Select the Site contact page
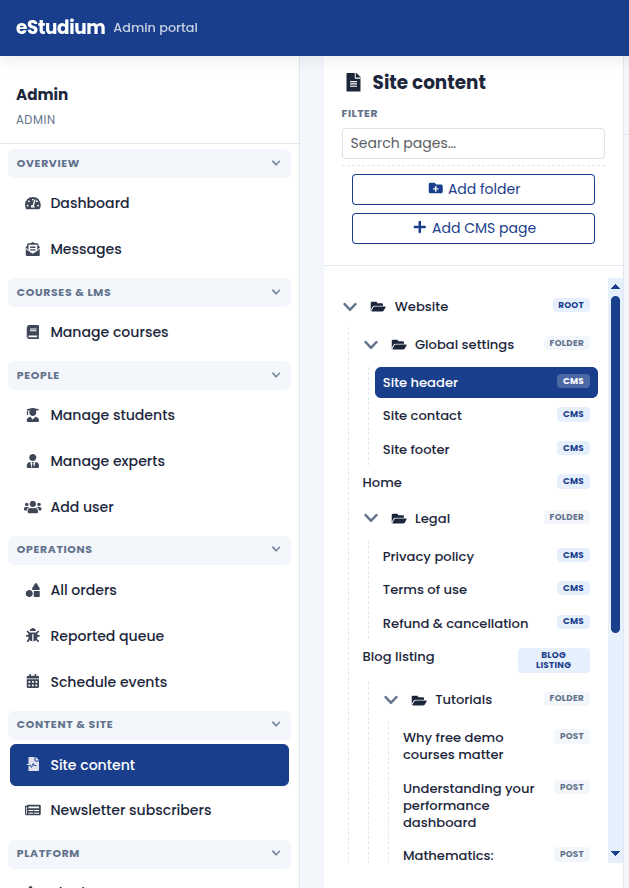The width and height of the screenshot is (629, 888). (486, 415)
